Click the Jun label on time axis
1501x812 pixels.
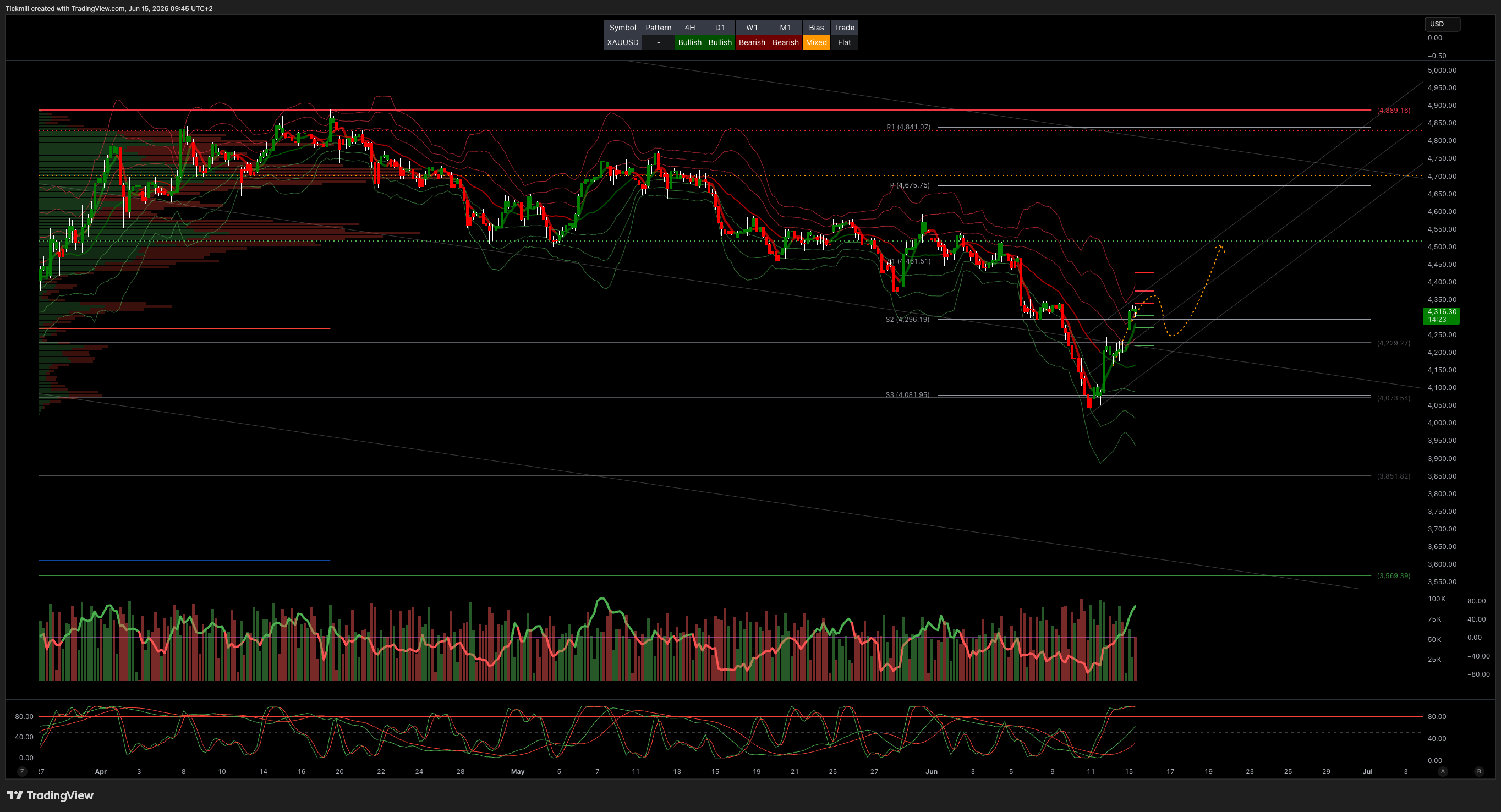click(931, 771)
